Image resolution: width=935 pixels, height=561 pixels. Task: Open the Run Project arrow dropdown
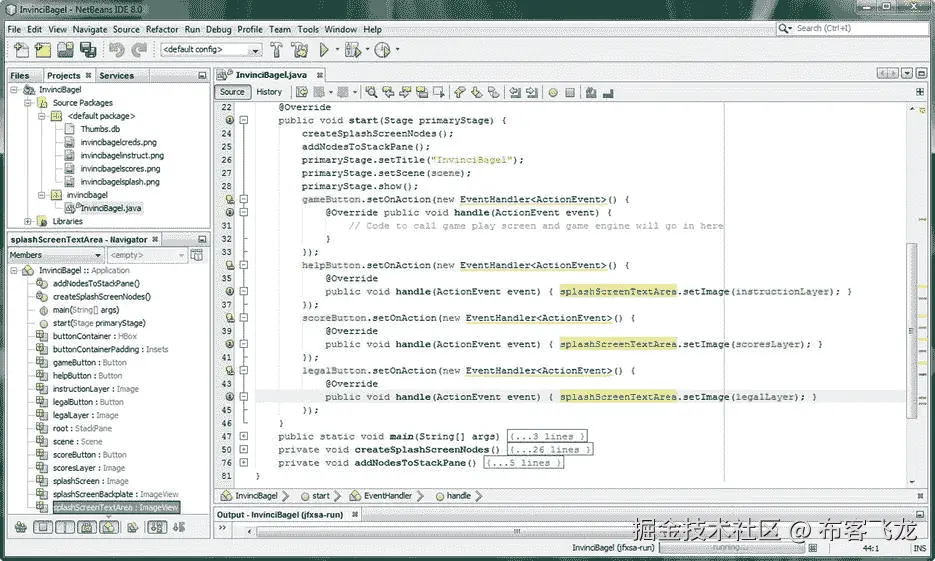(x=338, y=50)
